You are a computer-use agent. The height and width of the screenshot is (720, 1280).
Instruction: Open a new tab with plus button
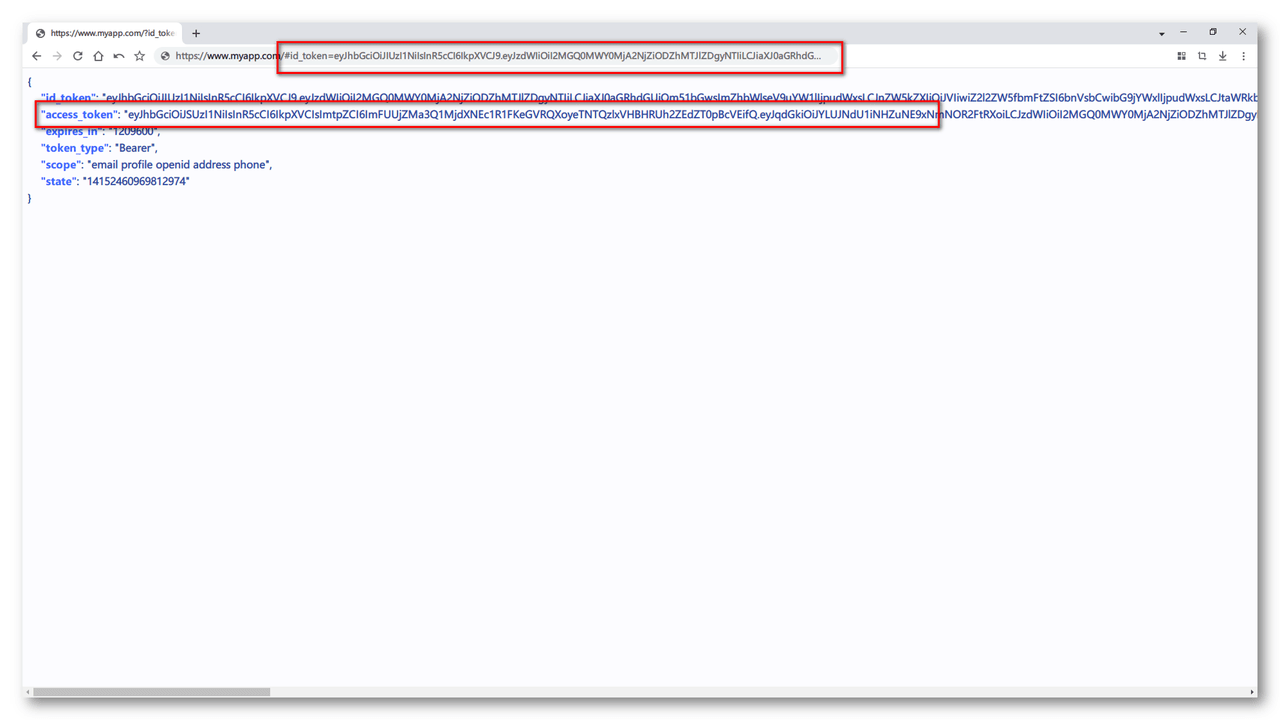point(196,33)
